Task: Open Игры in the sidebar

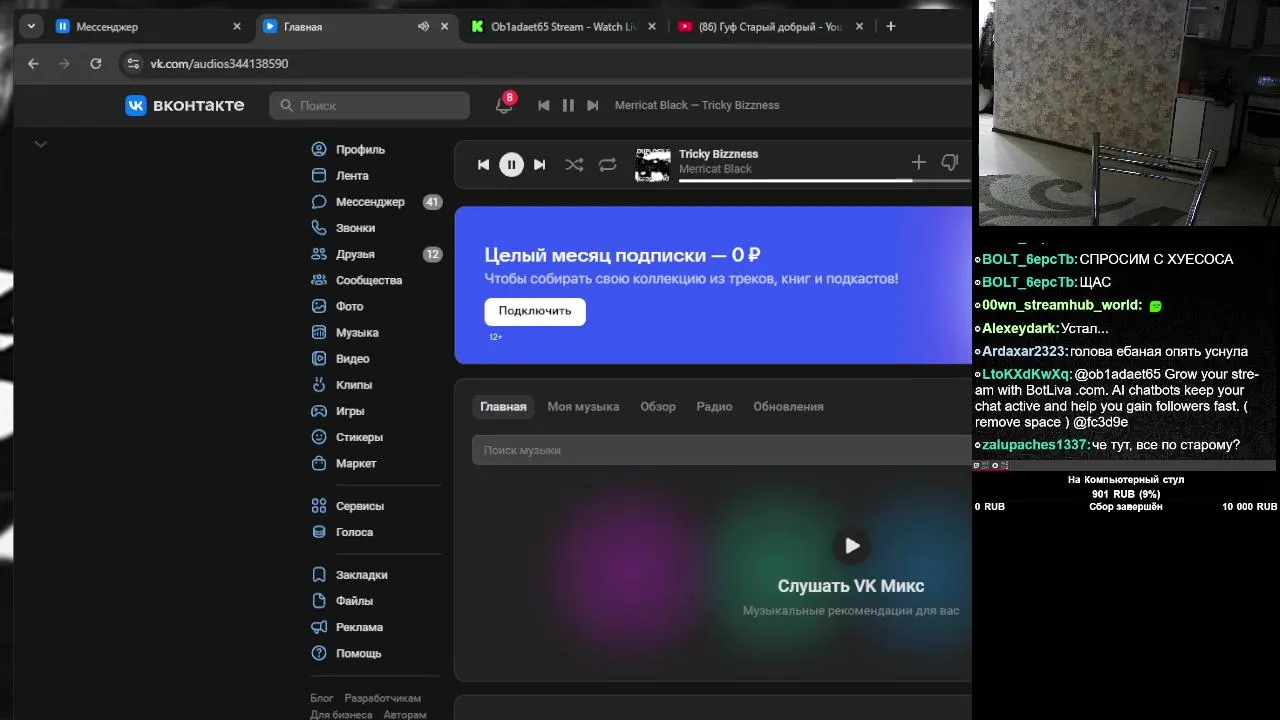Action: (x=338, y=411)
